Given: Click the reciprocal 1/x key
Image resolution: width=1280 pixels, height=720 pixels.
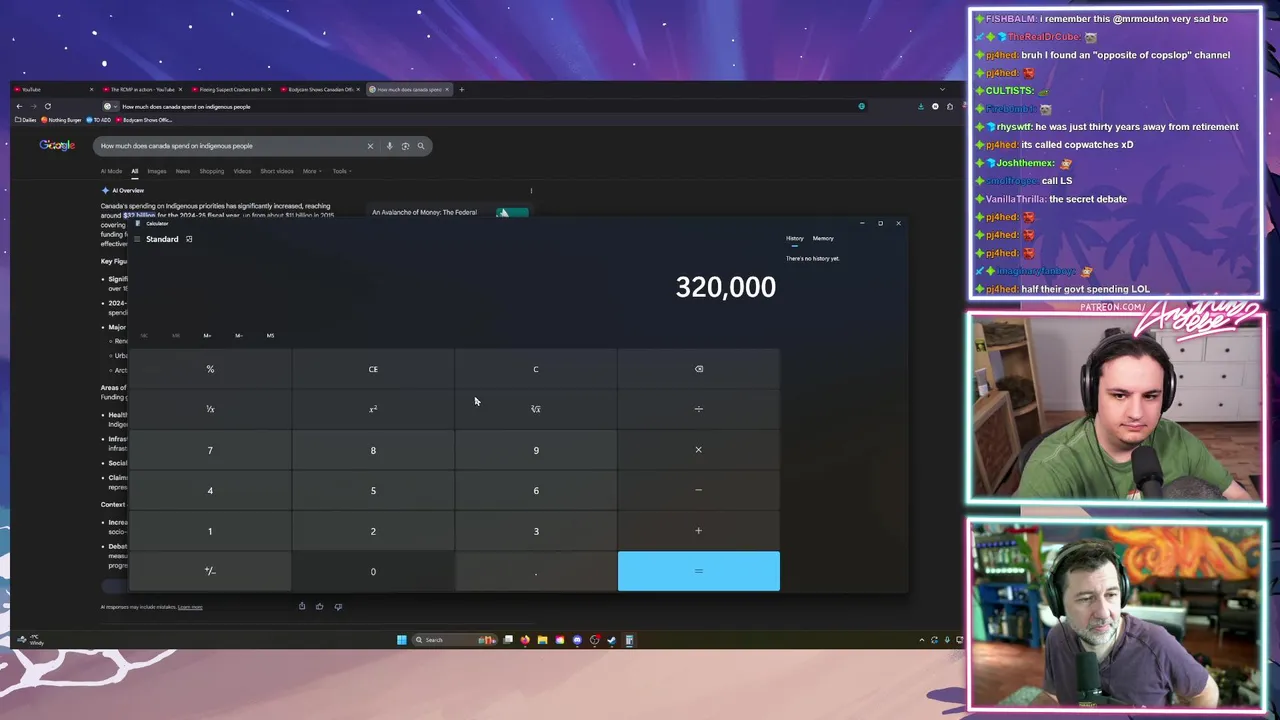Looking at the screenshot, I should [210, 409].
